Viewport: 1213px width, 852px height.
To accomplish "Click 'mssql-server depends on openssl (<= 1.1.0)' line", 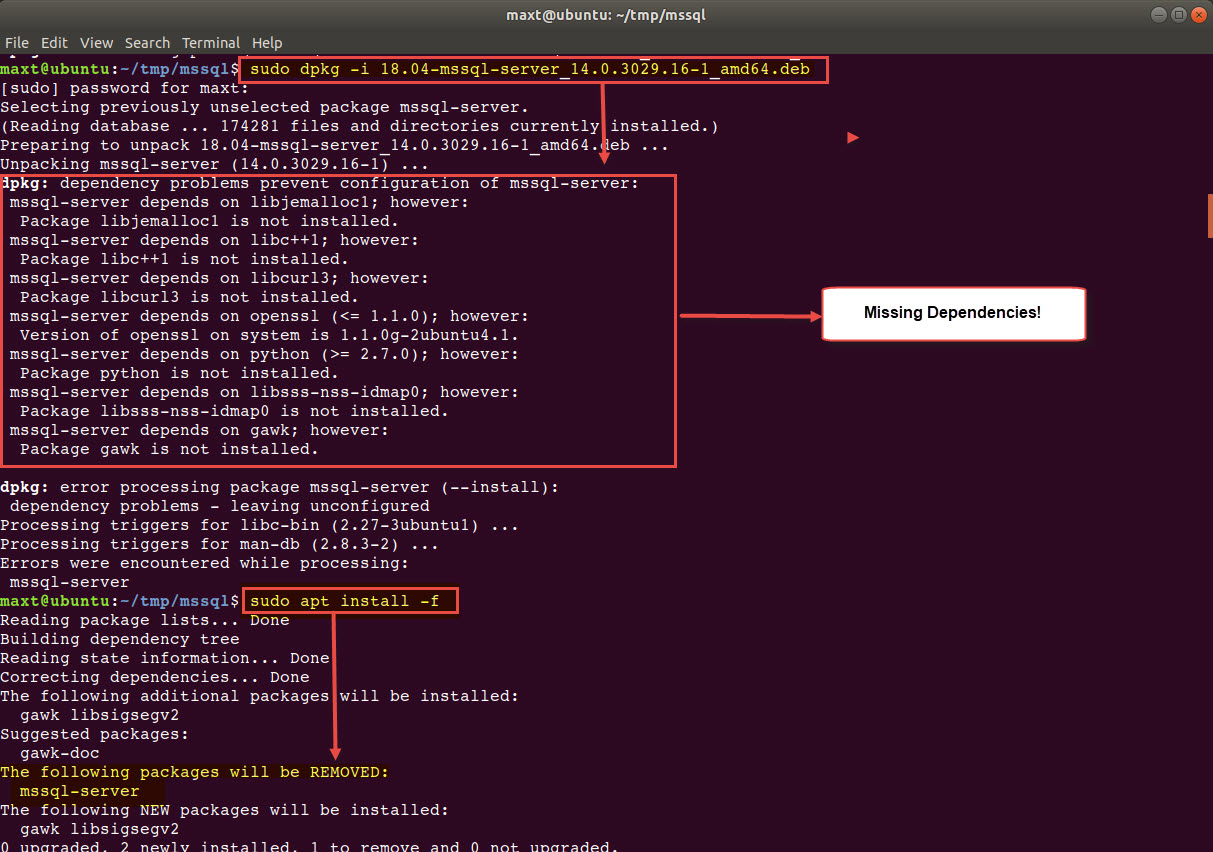I will (269, 317).
